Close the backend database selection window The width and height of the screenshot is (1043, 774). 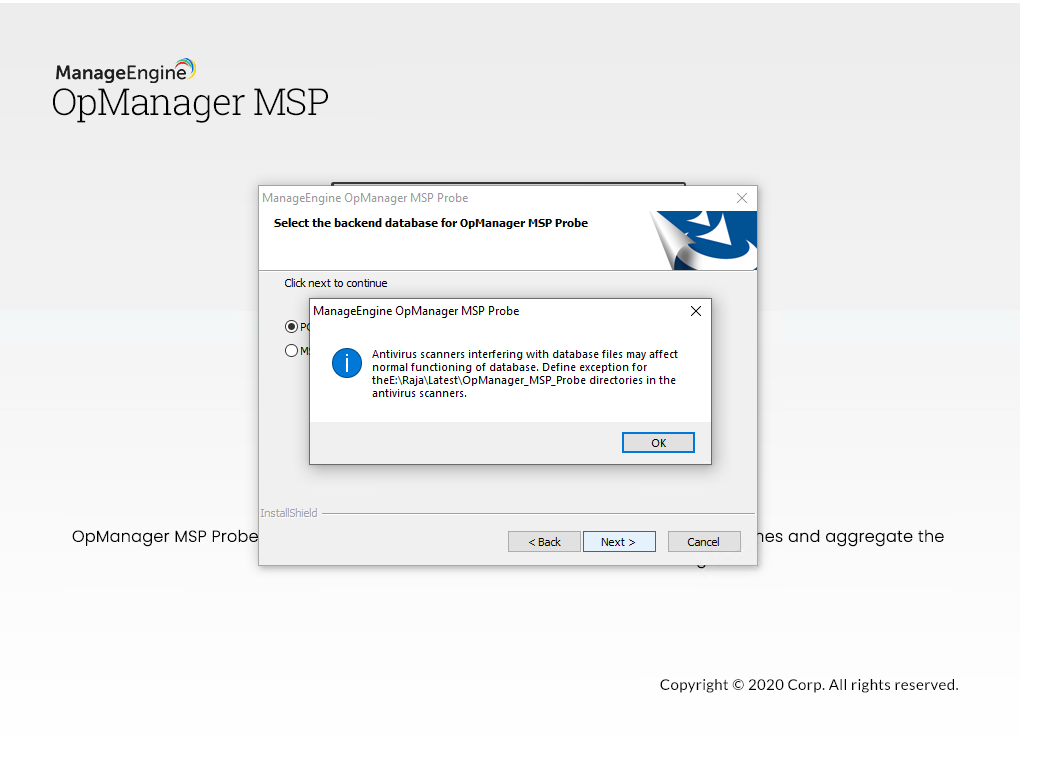tap(741, 198)
